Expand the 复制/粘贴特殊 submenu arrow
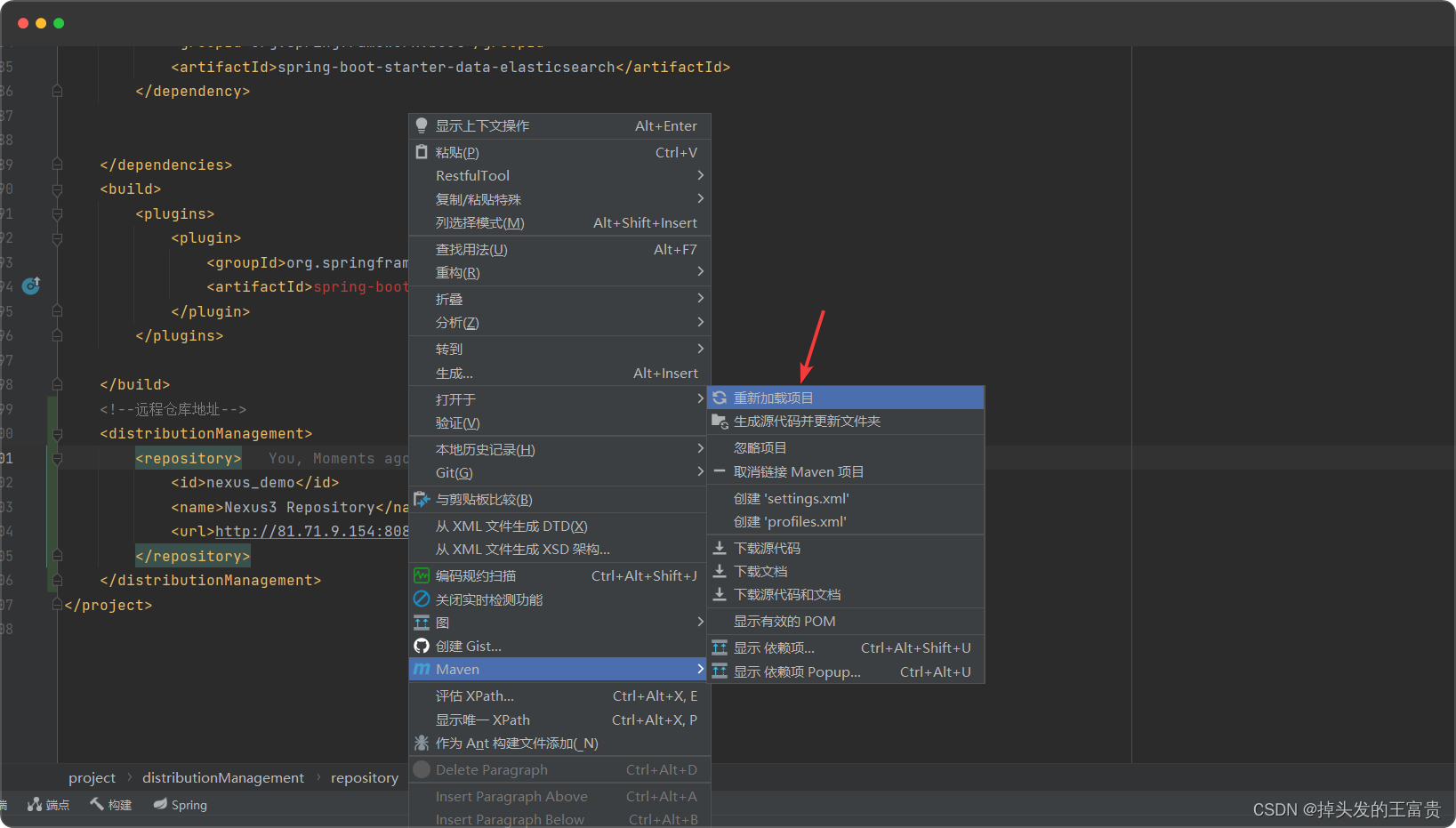Image resolution: width=1456 pixels, height=828 pixels. point(701,198)
